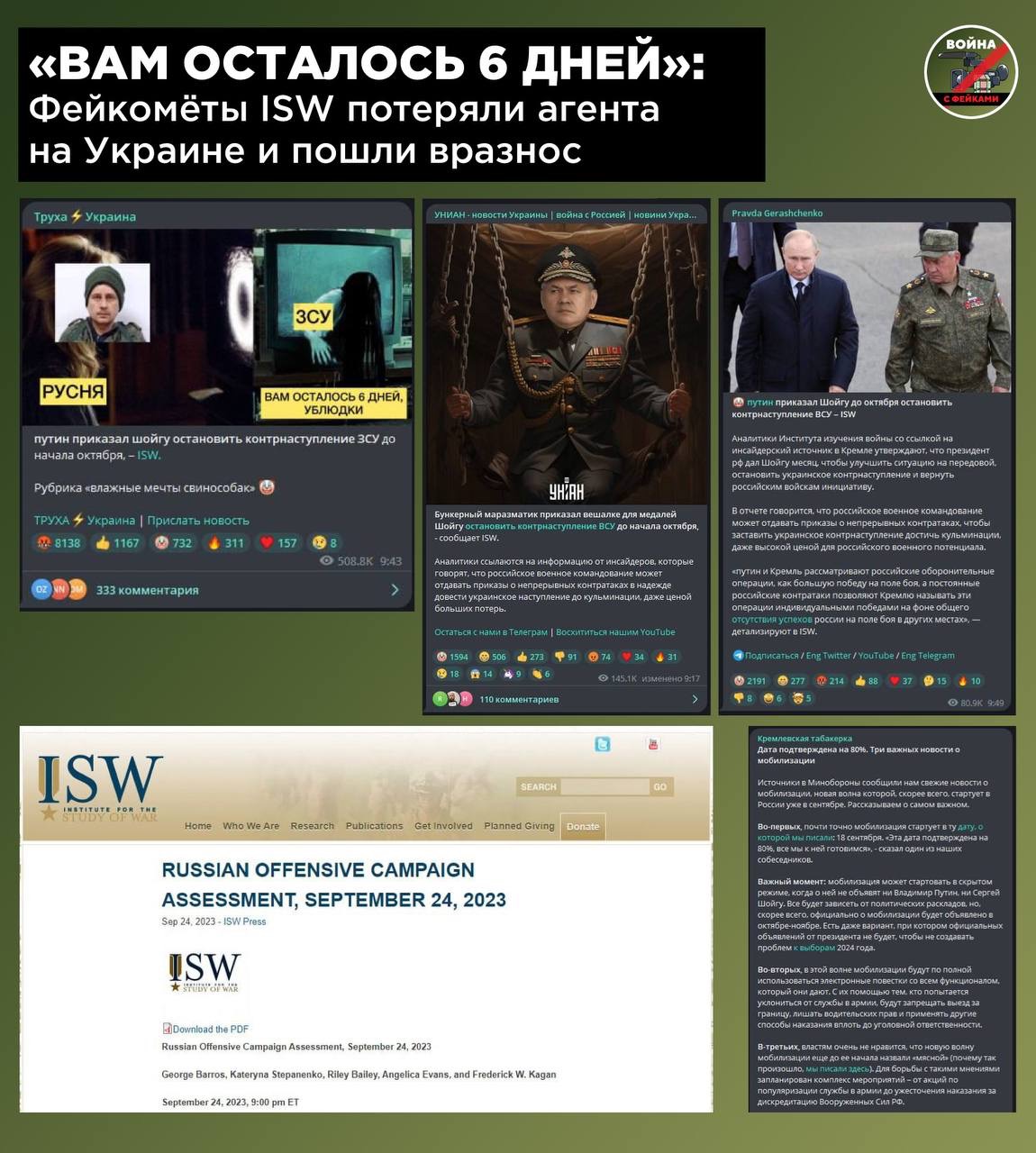
Task: Click the остановить контрнаступление ВСУ link
Action: 541,526
